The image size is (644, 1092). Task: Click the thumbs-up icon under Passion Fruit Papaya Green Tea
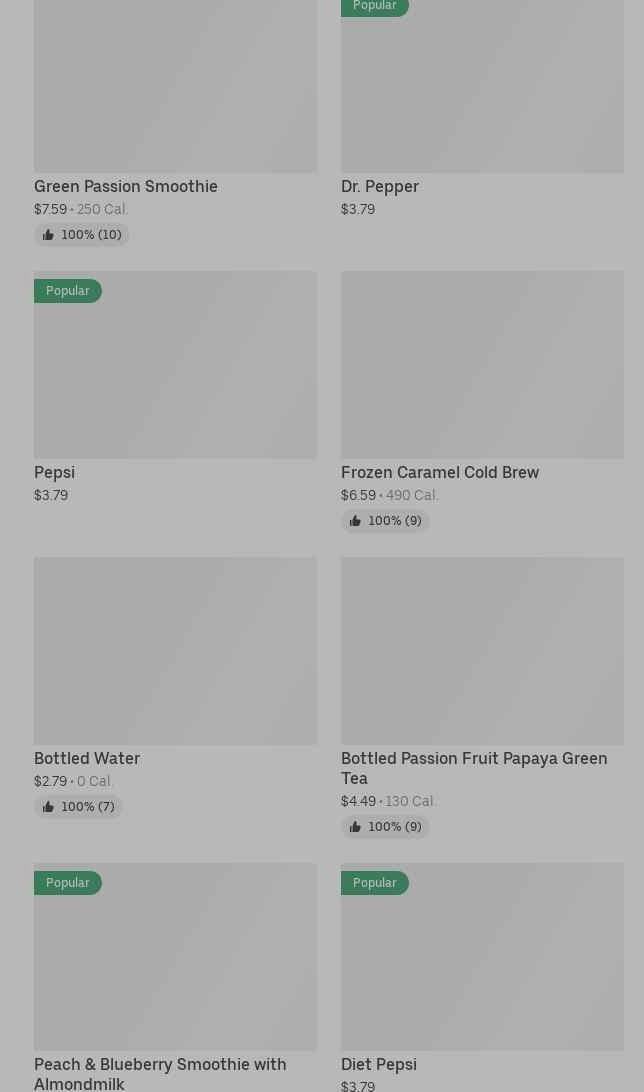[x=355, y=827]
